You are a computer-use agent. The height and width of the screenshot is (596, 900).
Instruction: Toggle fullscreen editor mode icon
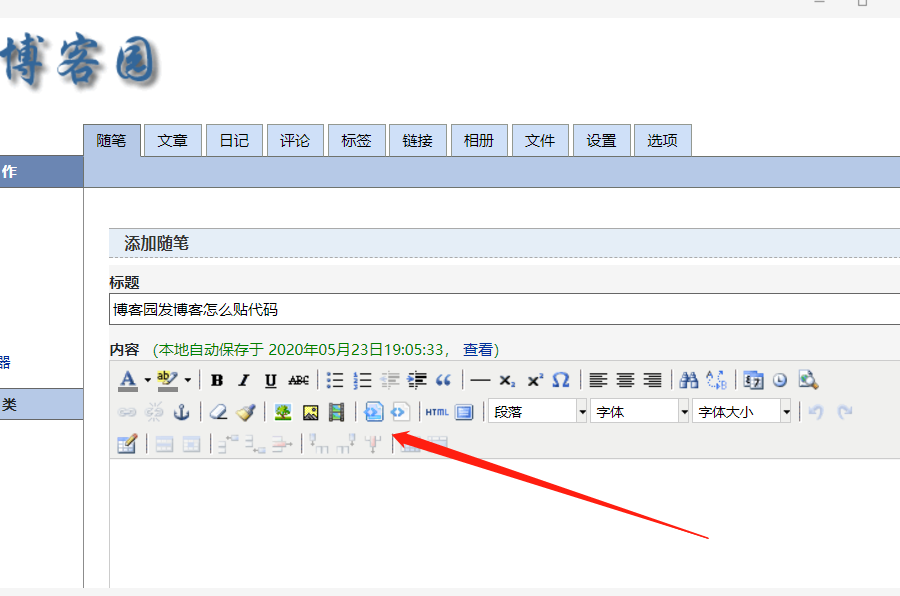point(464,412)
